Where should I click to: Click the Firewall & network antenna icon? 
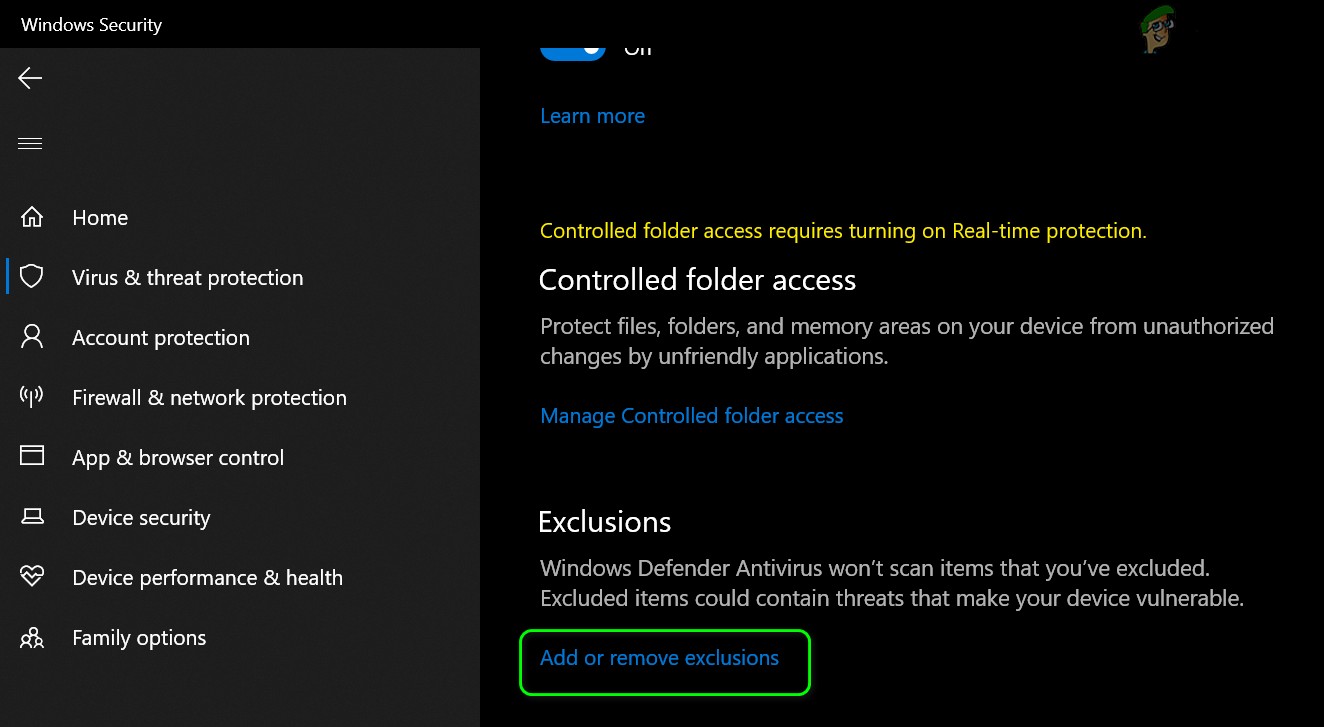coord(32,397)
